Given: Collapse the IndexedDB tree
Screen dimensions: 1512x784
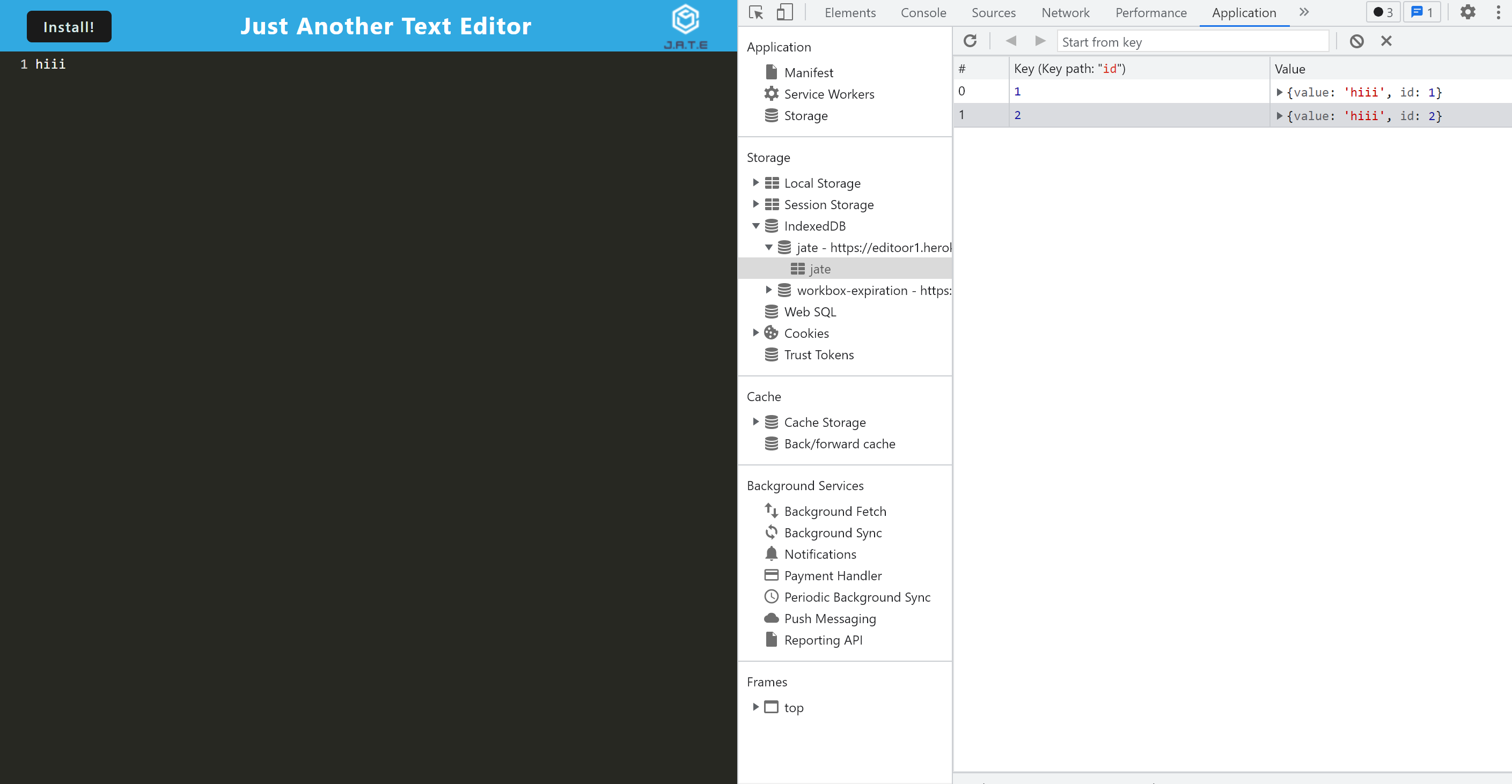Looking at the screenshot, I should tap(756, 225).
